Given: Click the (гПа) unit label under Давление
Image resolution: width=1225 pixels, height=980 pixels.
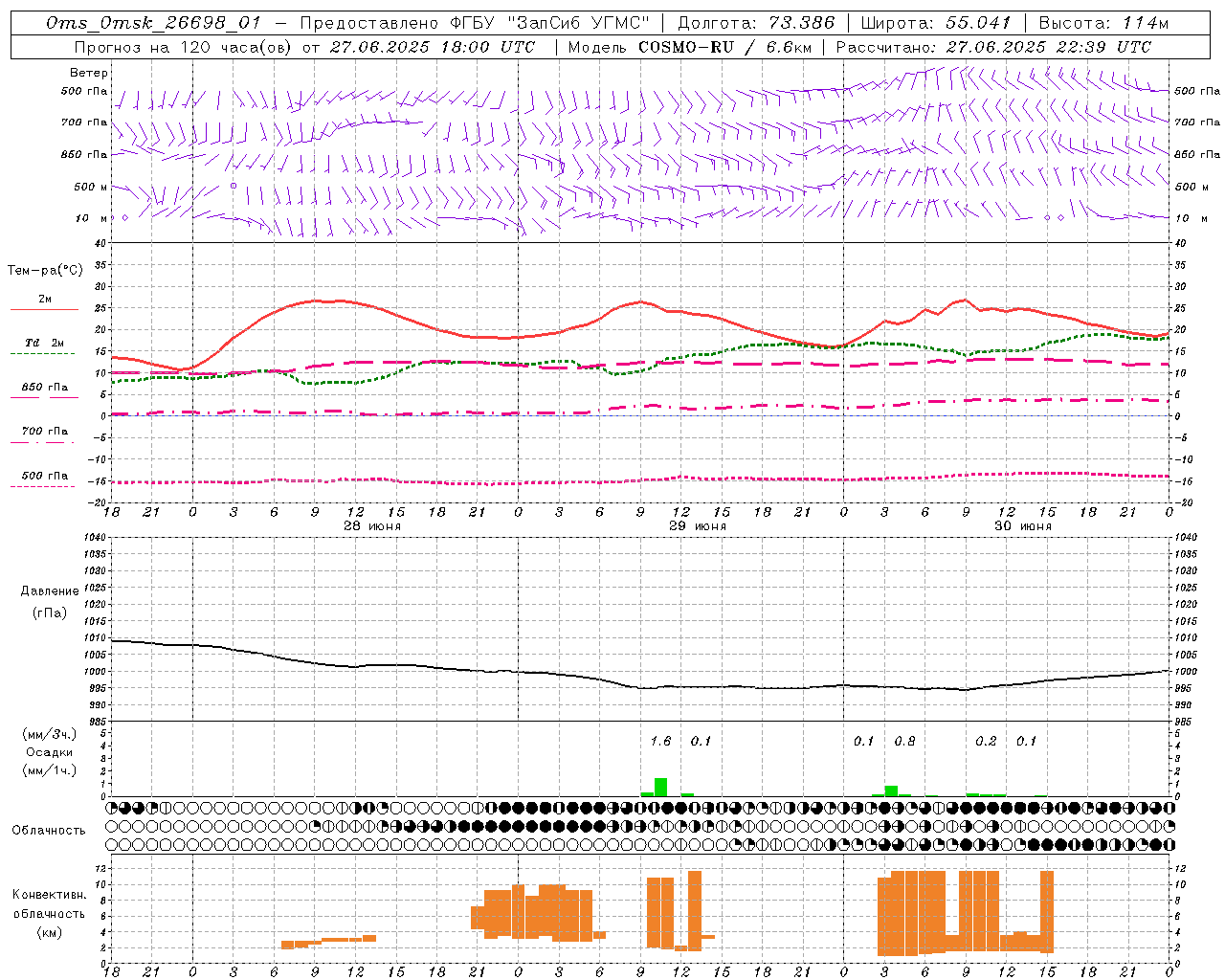Looking at the screenshot, I should tap(50, 613).
